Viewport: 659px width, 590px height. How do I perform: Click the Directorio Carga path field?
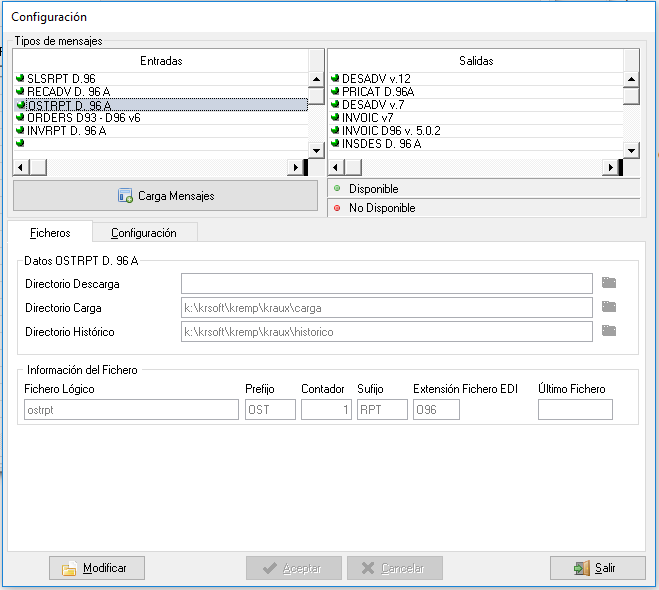(x=387, y=308)
